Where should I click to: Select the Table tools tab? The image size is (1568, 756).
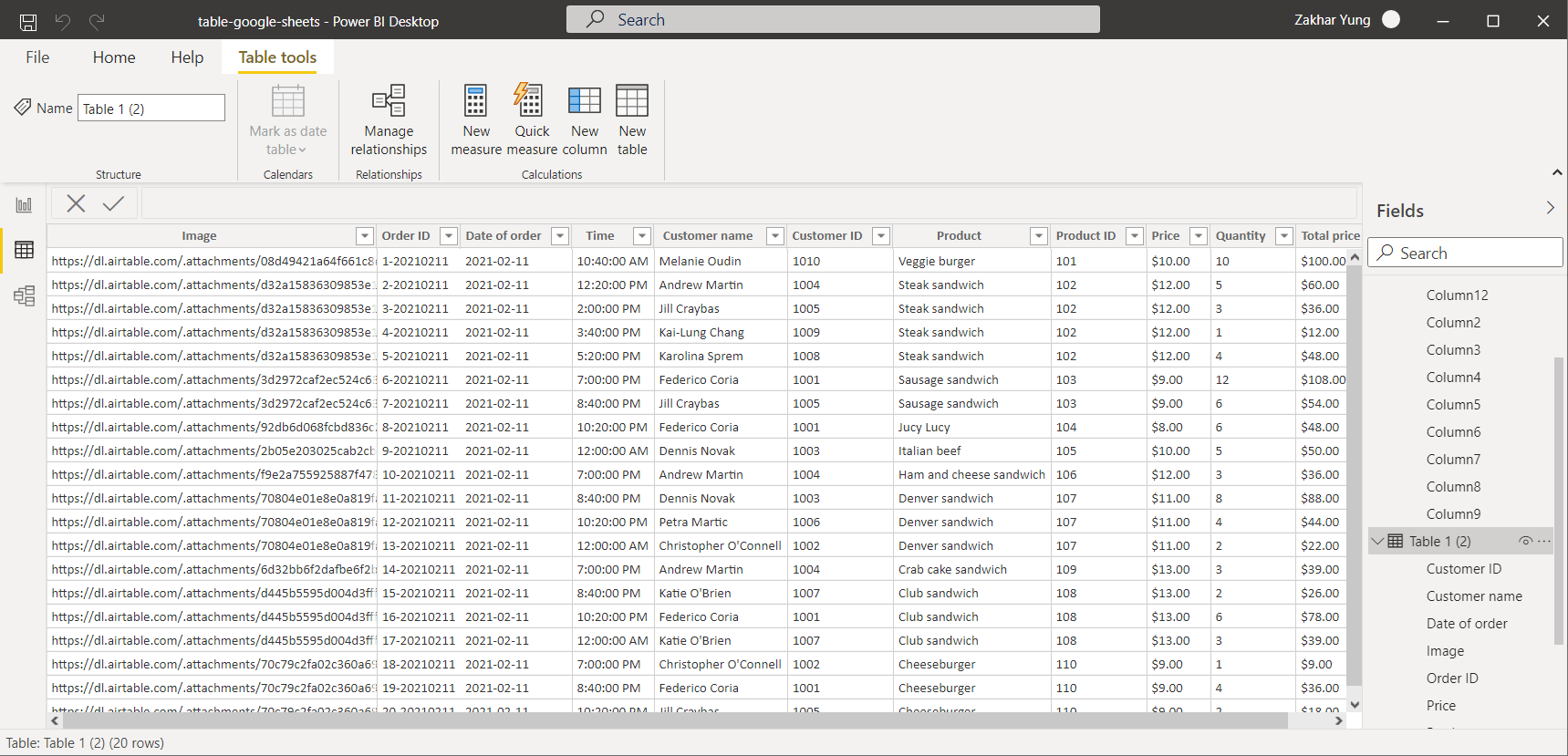click(x=277, y=57)
